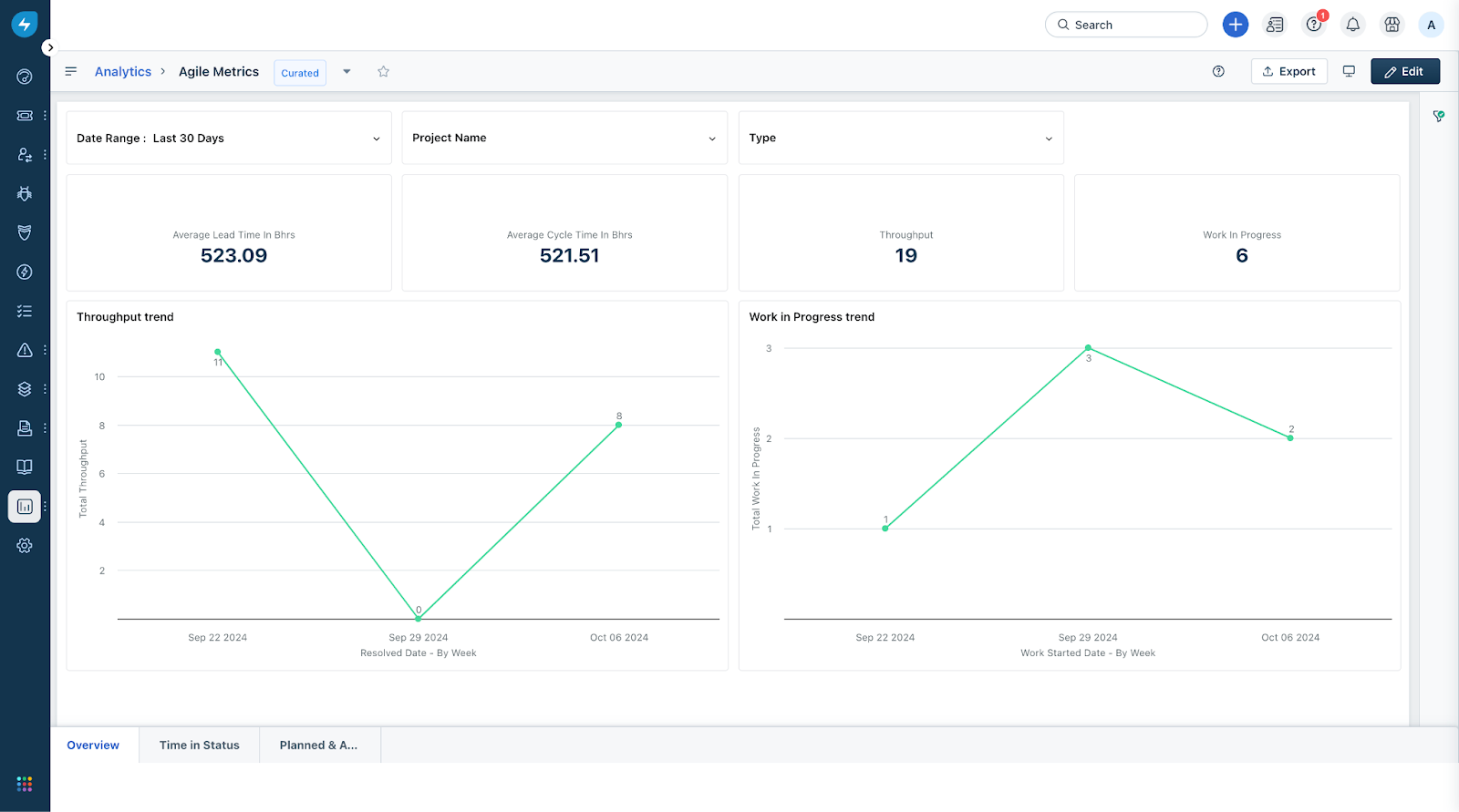Open the Releases shield icon in sidebar

tap(25, 232)
